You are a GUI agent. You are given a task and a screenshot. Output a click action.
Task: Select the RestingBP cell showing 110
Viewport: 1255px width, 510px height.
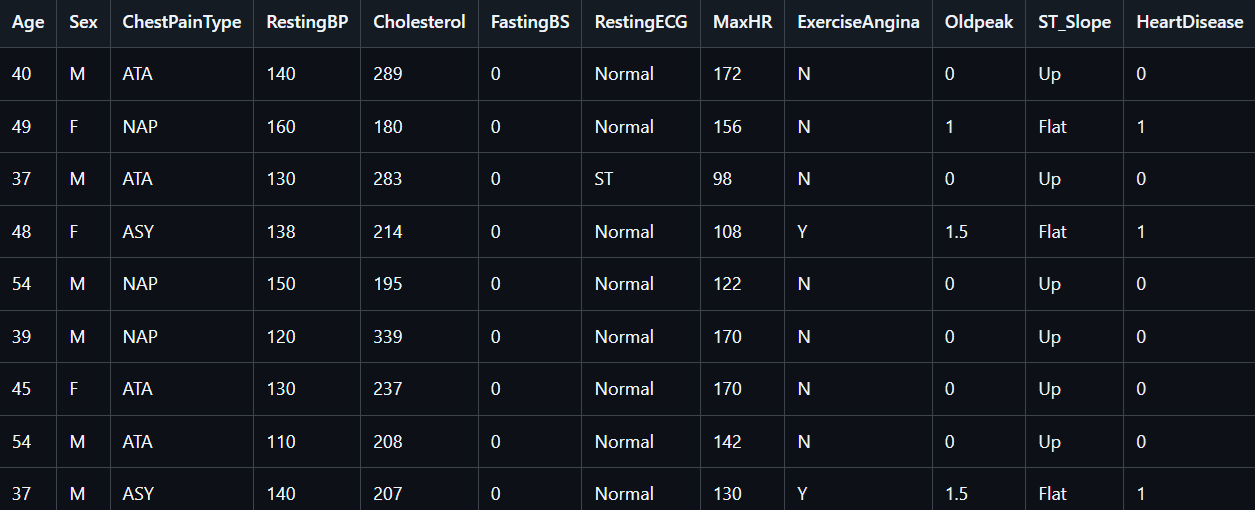(x=281, y=442)
